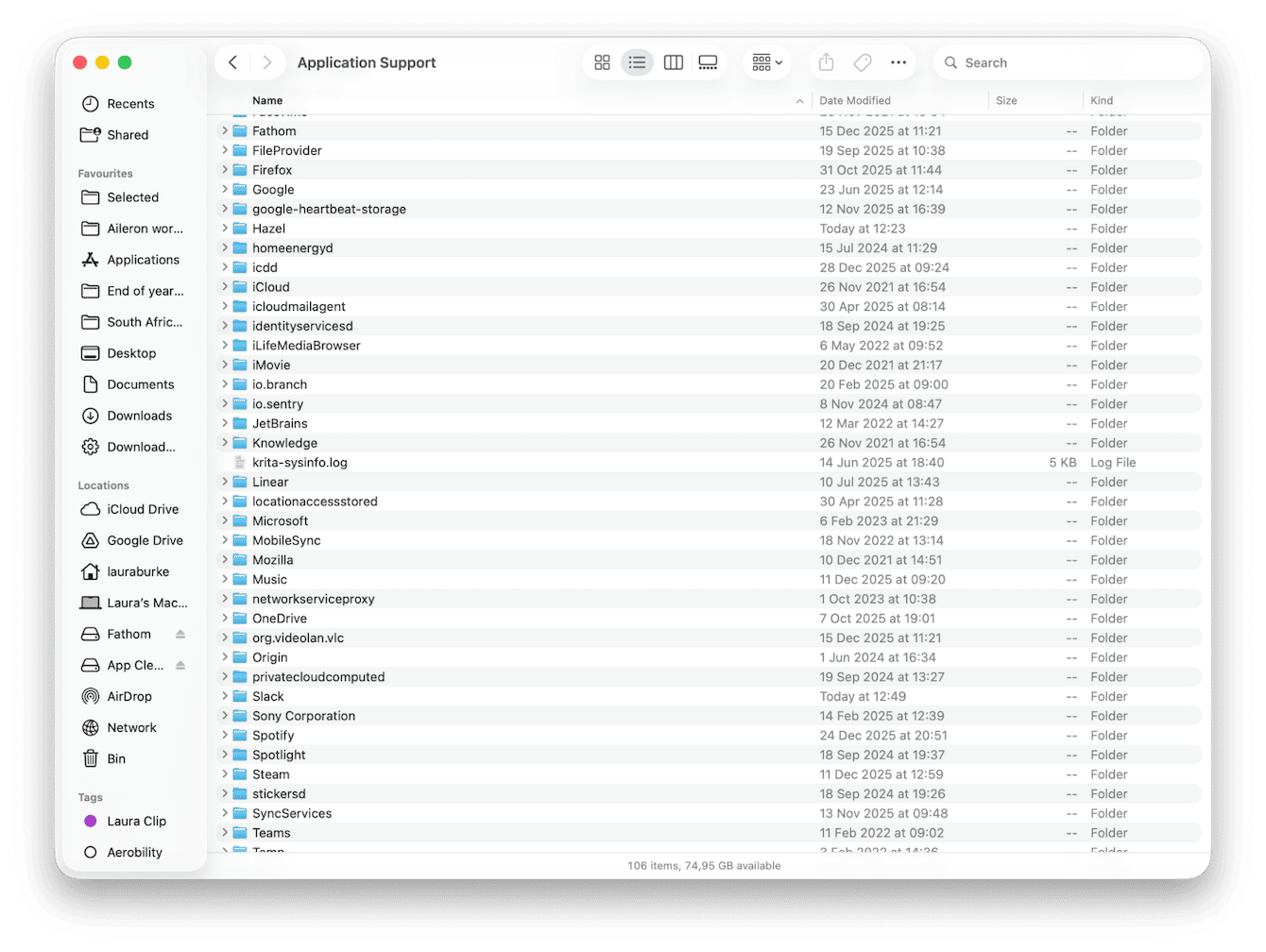Open the Share options
Screen dimensions: 1266x952
tap(825, 61)
